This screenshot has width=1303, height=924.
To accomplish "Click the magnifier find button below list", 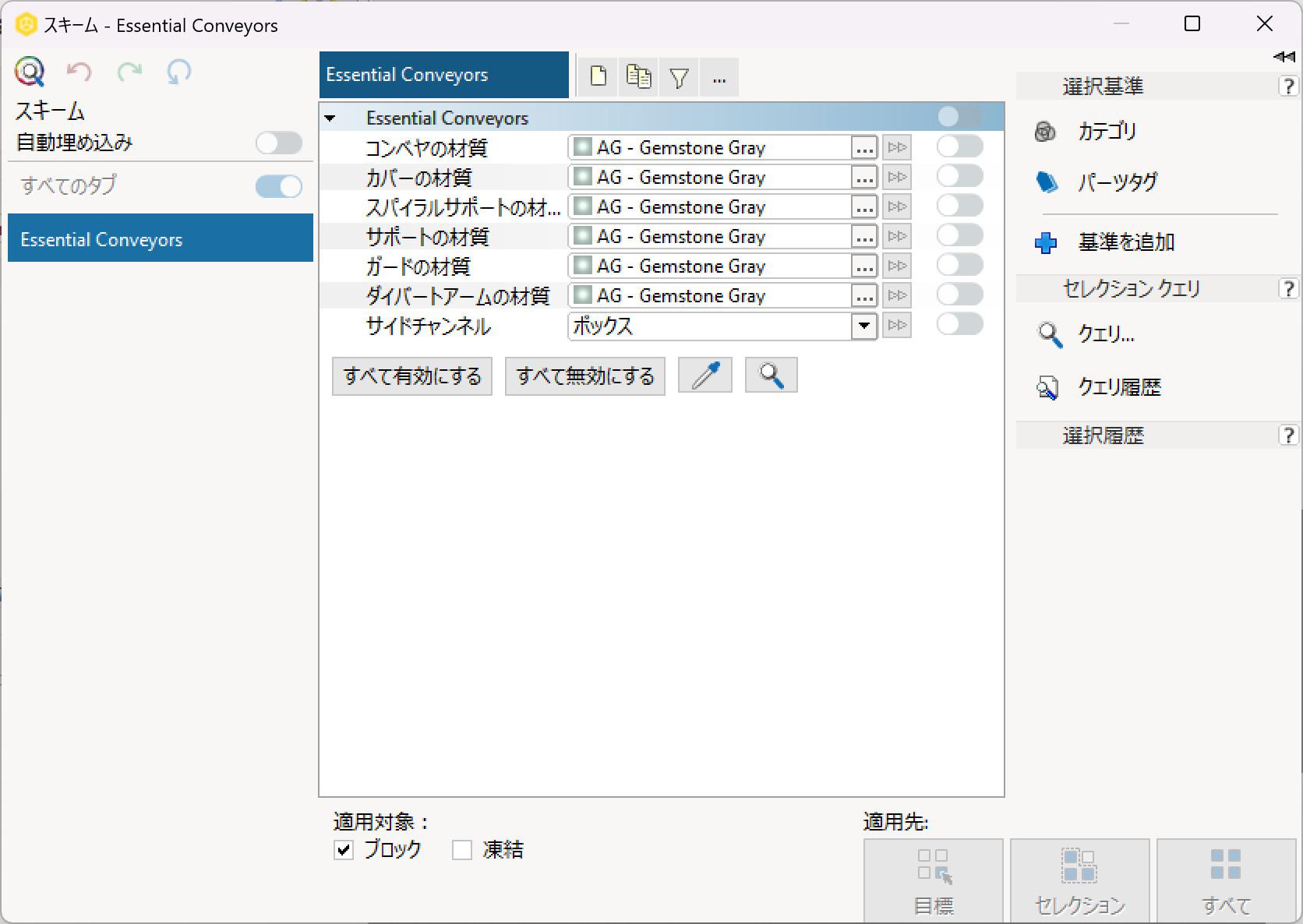I will 772,376.
